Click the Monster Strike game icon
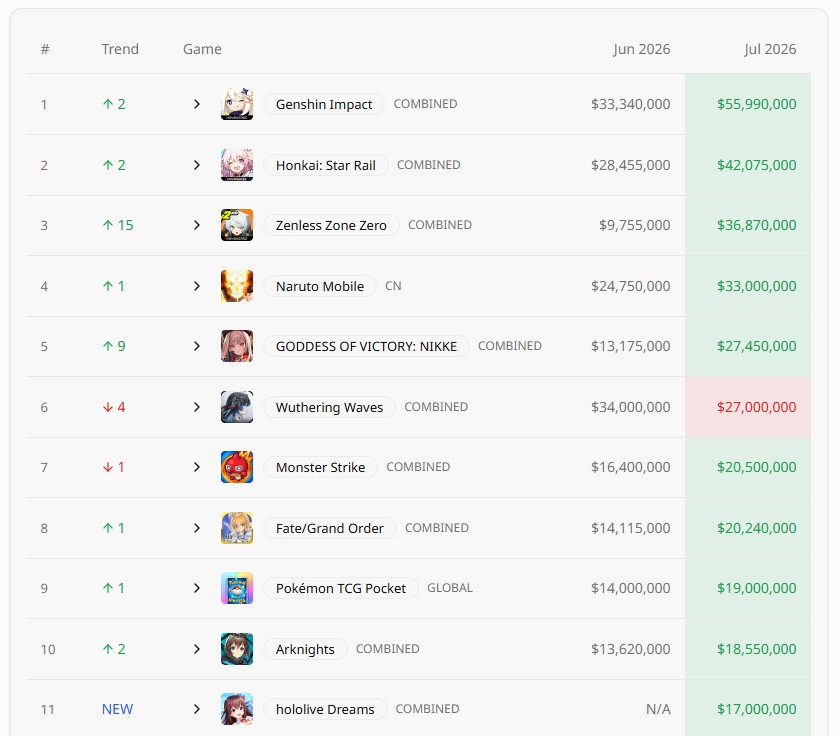The image size is (840, 736). [x=237, y=467]
